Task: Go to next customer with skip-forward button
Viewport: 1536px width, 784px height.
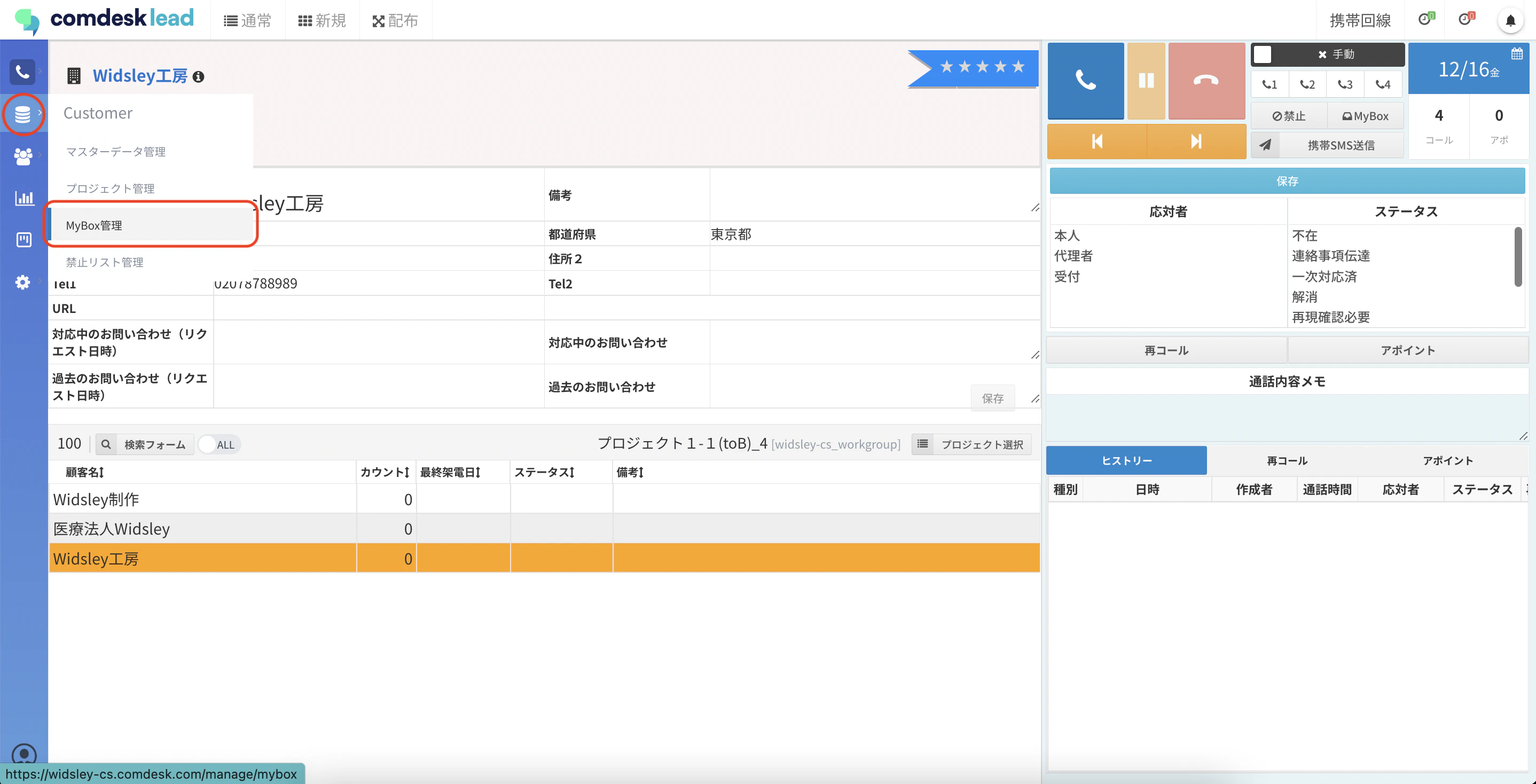Action: coord(1196,142)
